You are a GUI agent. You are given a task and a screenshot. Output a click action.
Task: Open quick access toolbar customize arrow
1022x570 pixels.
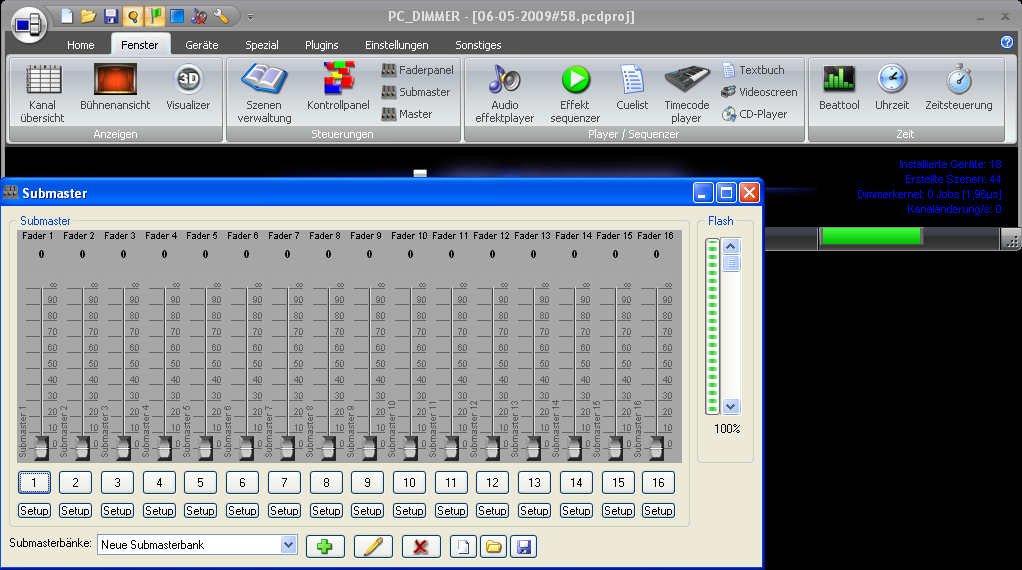click(250, 17)
